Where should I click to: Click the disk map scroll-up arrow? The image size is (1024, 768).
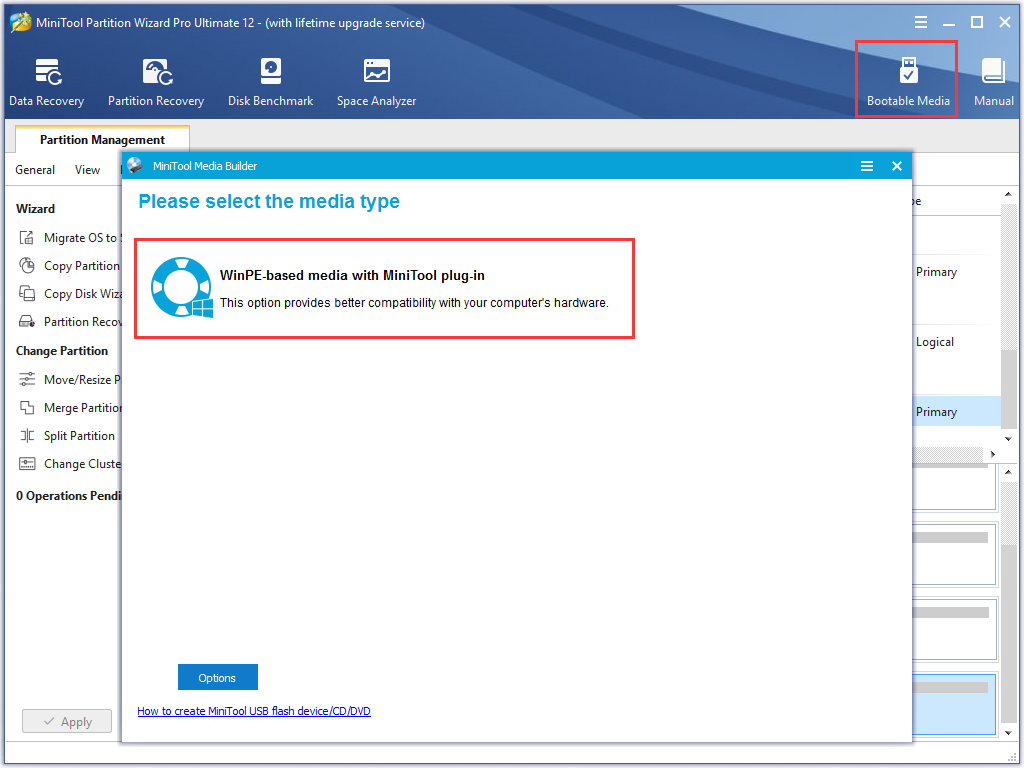pos(1008,472)
